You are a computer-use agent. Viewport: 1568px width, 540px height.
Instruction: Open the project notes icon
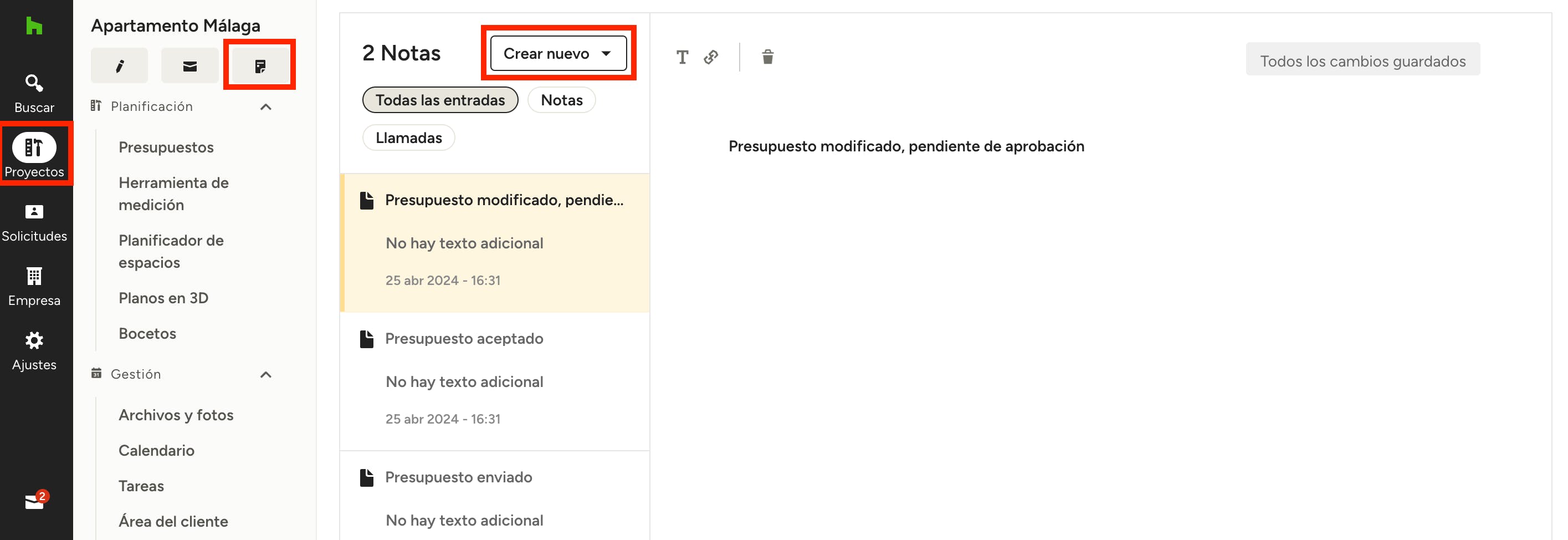[x=260, y=66]
